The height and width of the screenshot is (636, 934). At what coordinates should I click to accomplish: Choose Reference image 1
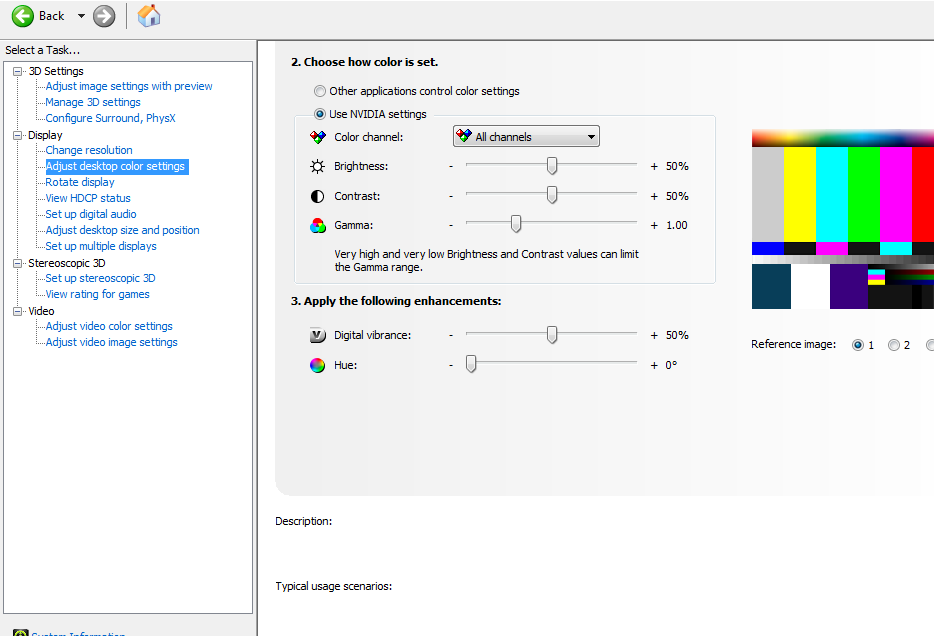click(858, 345)
